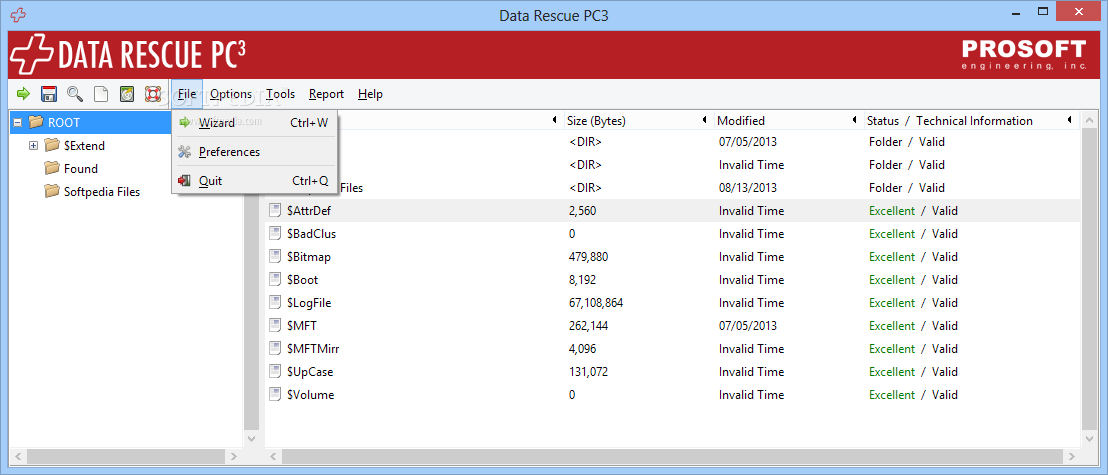The height and width of the screenshot is (475, 1108).
Task: Close the open File menu
Action: [187, 93]
